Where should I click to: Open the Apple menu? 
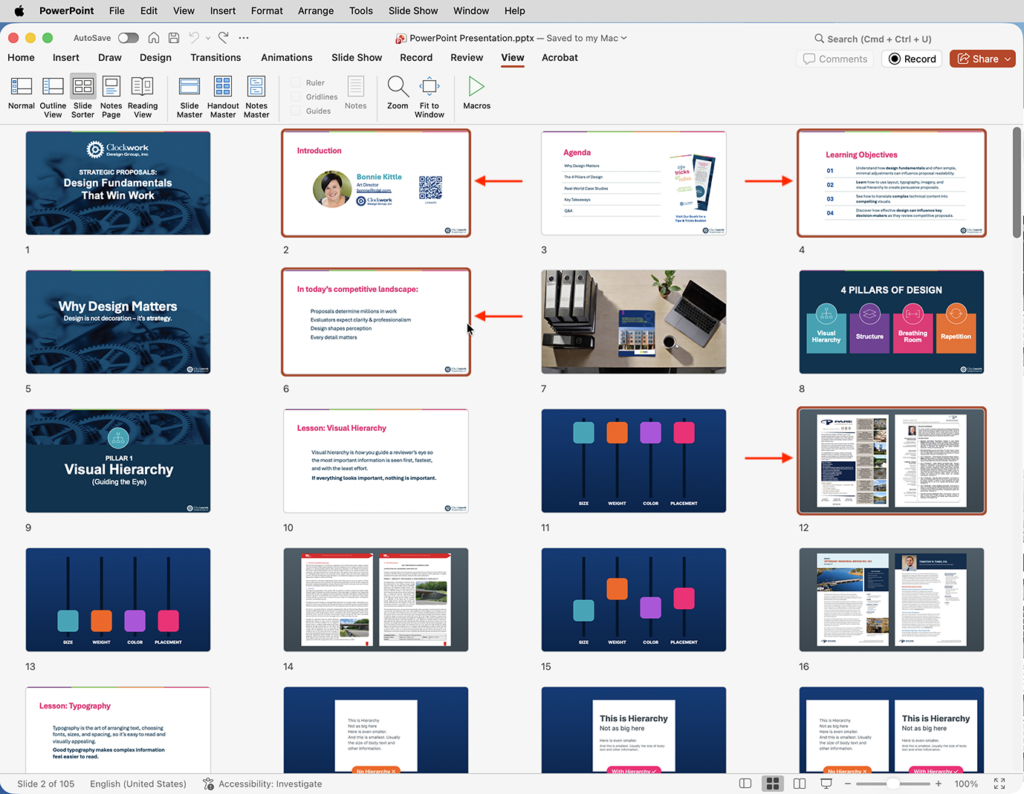pyautogui.click(x=19, y=10)
